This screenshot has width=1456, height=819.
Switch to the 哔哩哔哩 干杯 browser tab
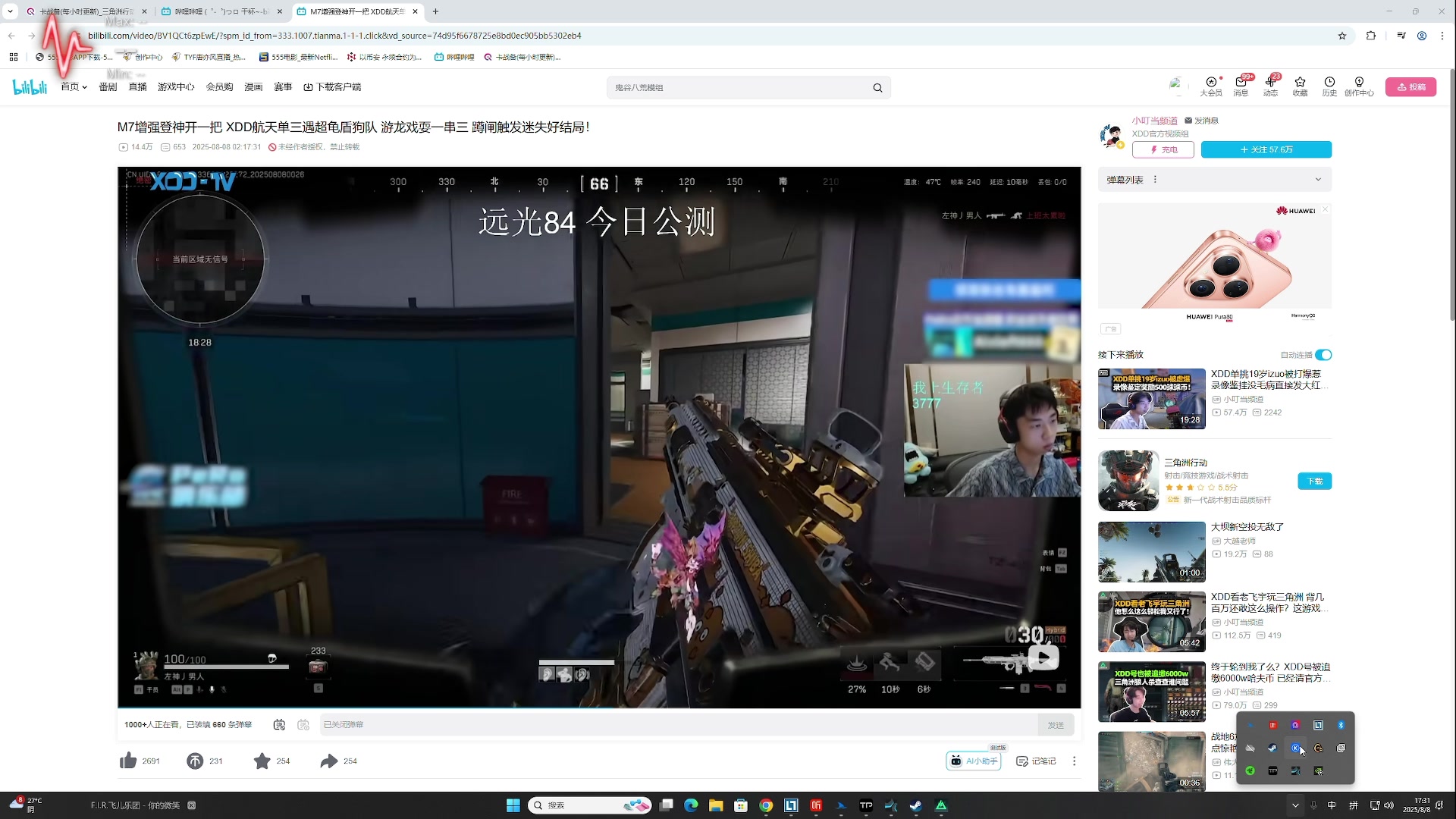coord(221,11)
